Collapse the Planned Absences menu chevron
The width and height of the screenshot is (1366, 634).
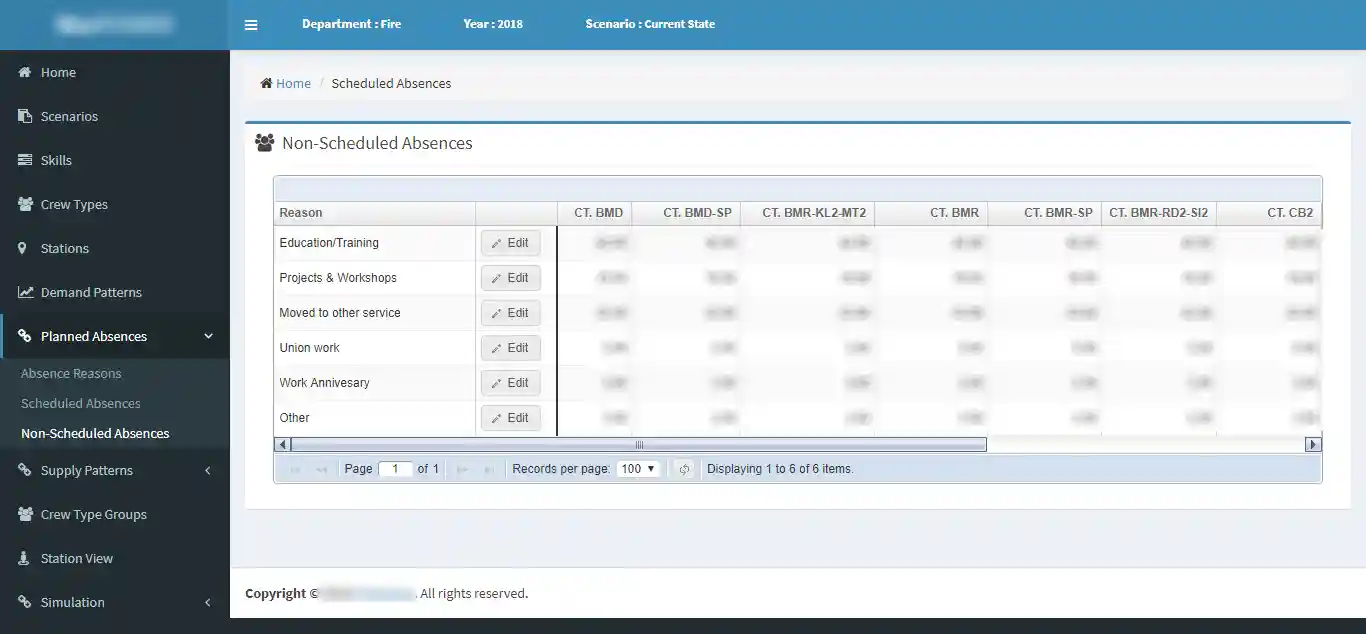click(208, 337)
